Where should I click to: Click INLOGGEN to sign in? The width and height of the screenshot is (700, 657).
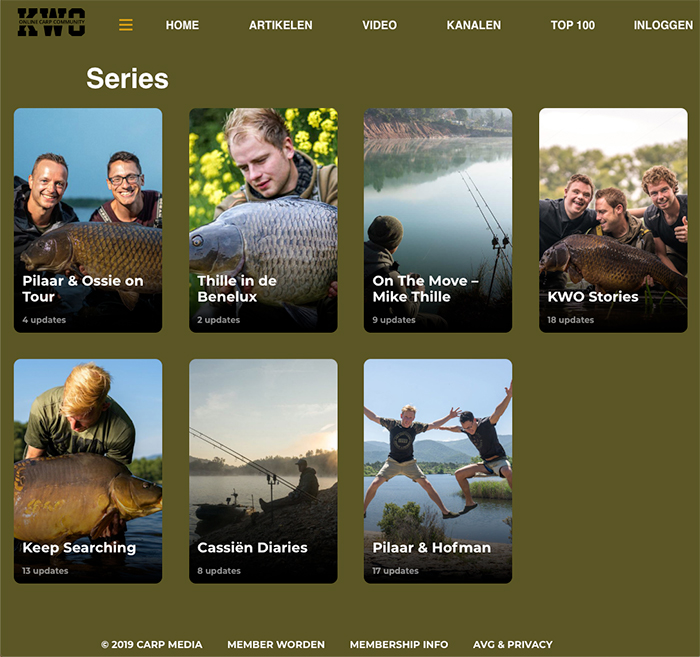tap(663, 25)
